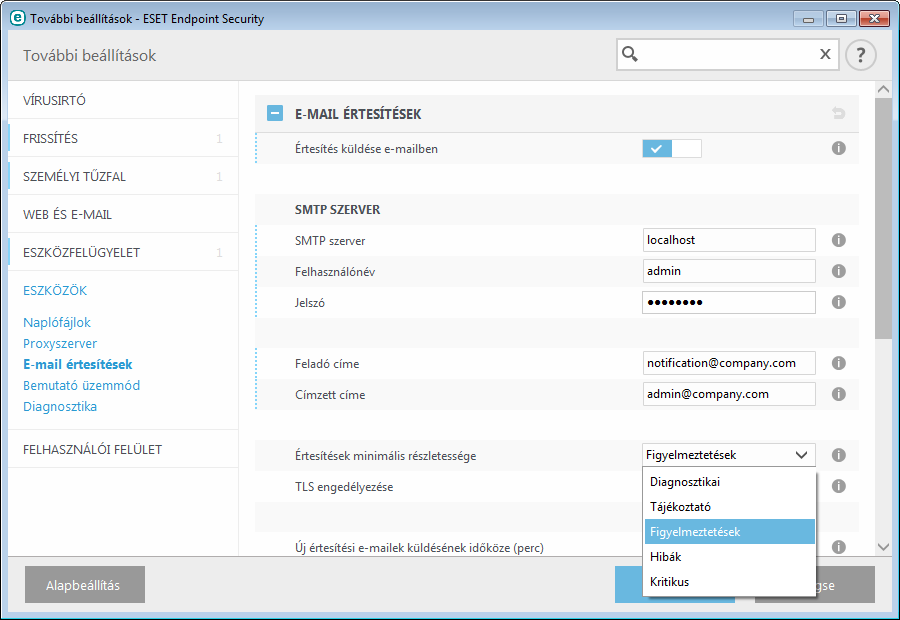
Task: Open the SZEMÉLYI TŰZFAL category
Action: 123,176
